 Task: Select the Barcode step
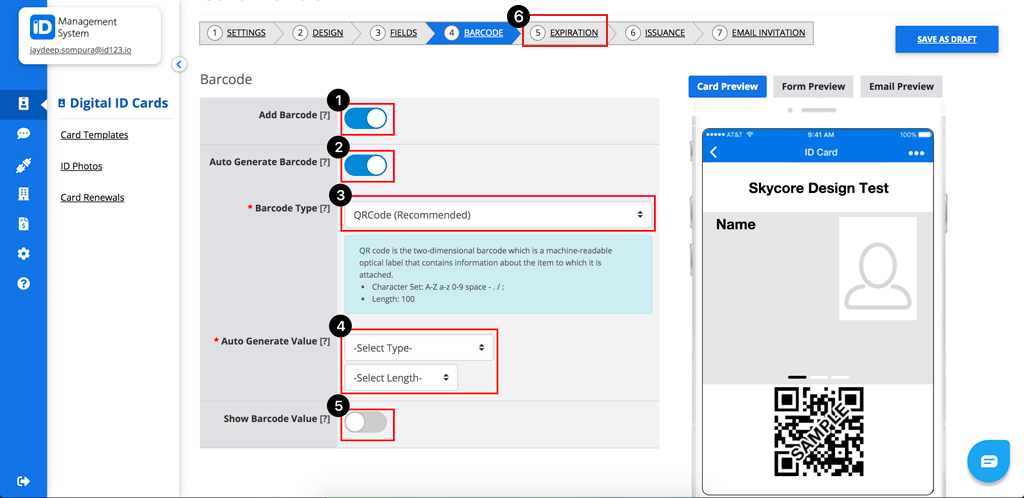(474, 33)
